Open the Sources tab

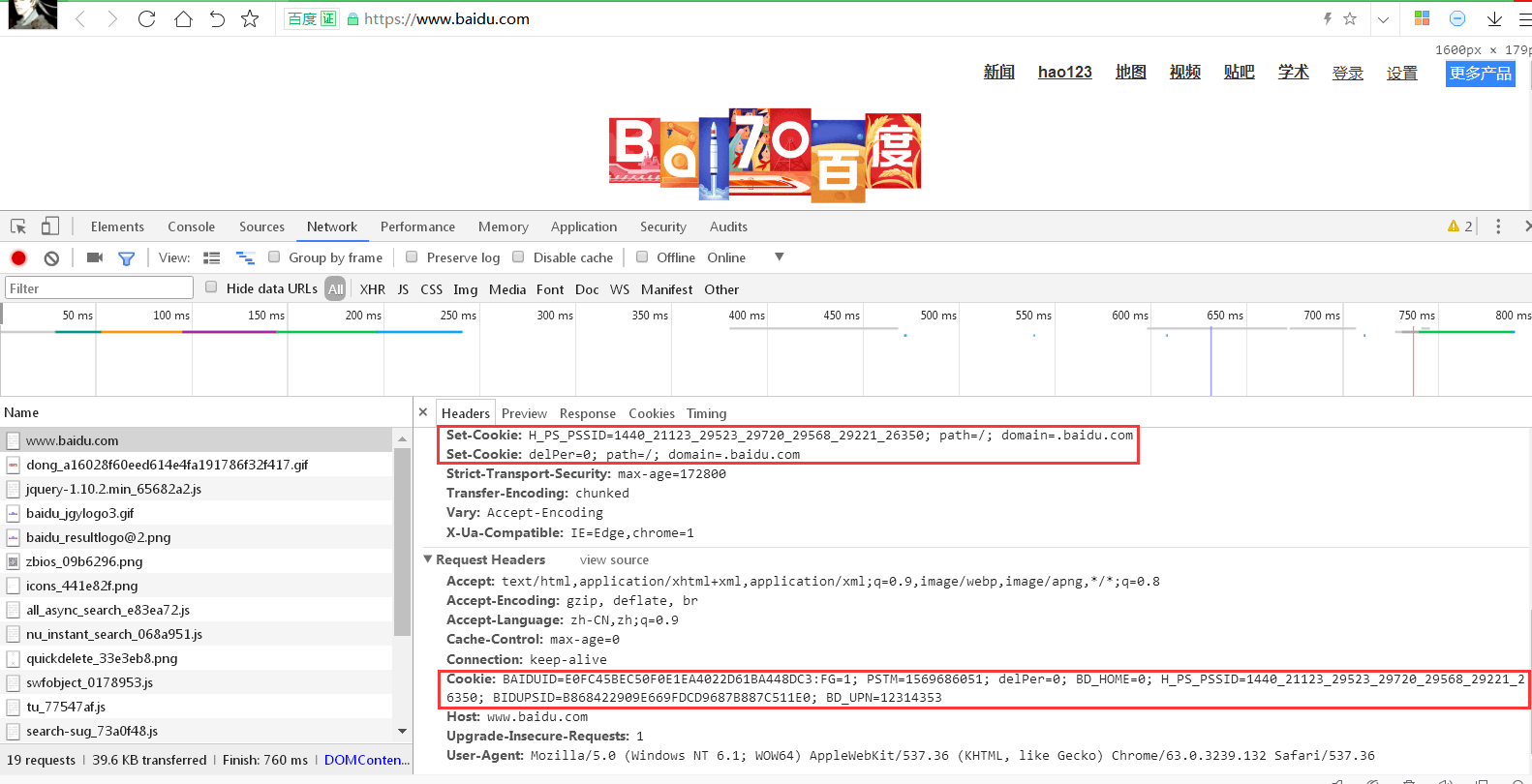(261, 226)
